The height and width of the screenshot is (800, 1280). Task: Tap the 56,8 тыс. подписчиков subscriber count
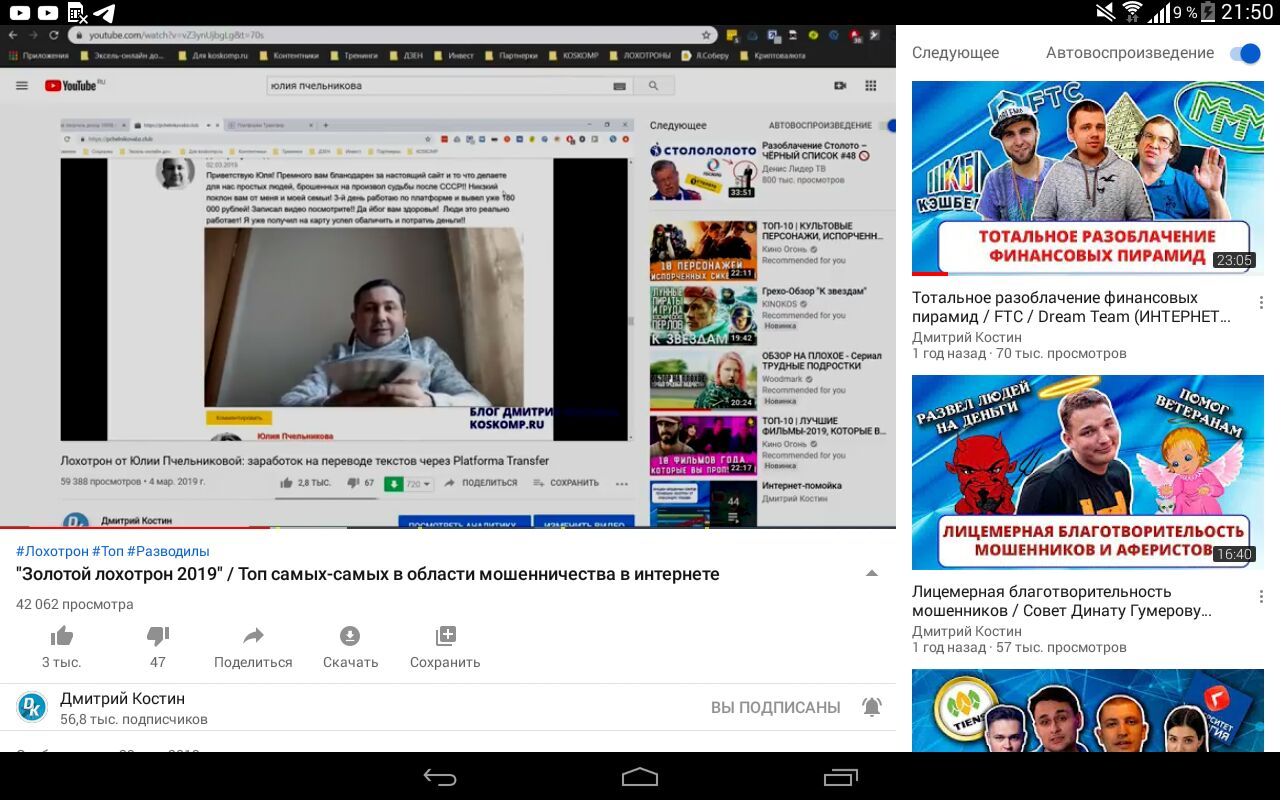[134, 719]
